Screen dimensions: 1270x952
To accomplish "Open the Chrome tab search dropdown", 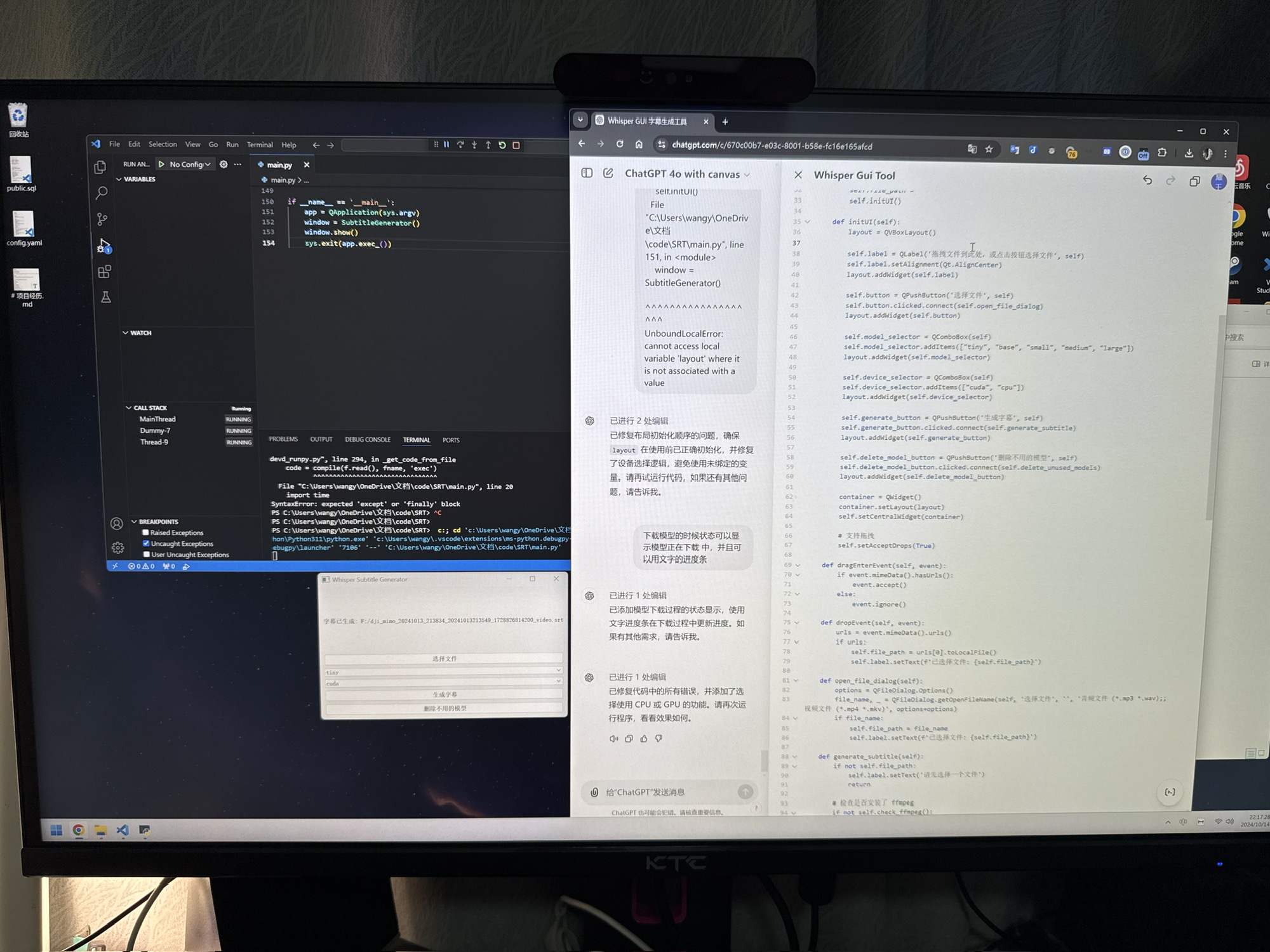I will point(580,119).
